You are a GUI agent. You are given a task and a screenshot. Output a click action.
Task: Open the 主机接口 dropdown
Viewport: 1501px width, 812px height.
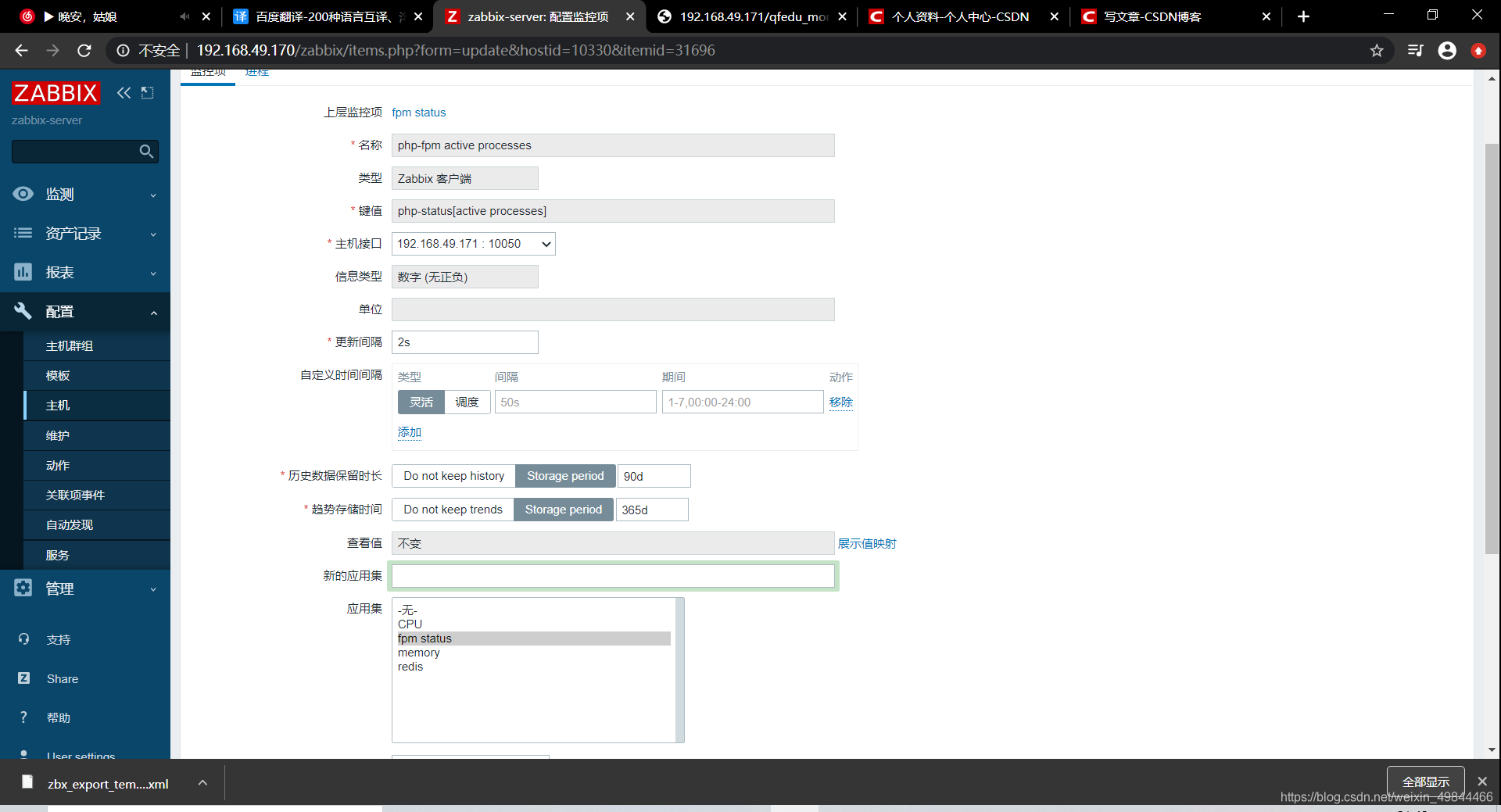474,244
